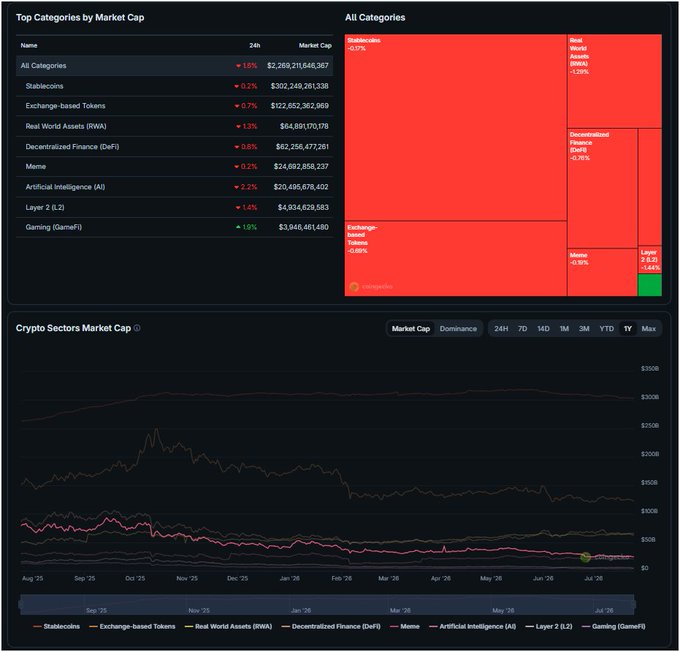680x652 pixels.
Task: Sort table by 24h column header
Action: (255, 46)
